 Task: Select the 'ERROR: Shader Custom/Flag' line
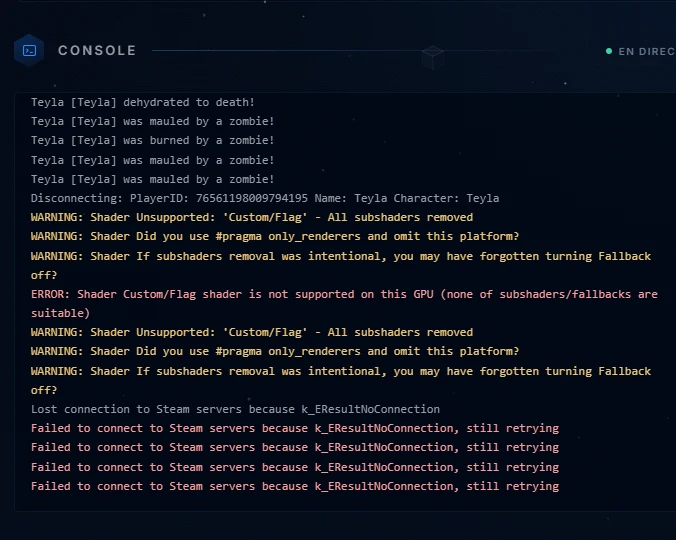344,303
